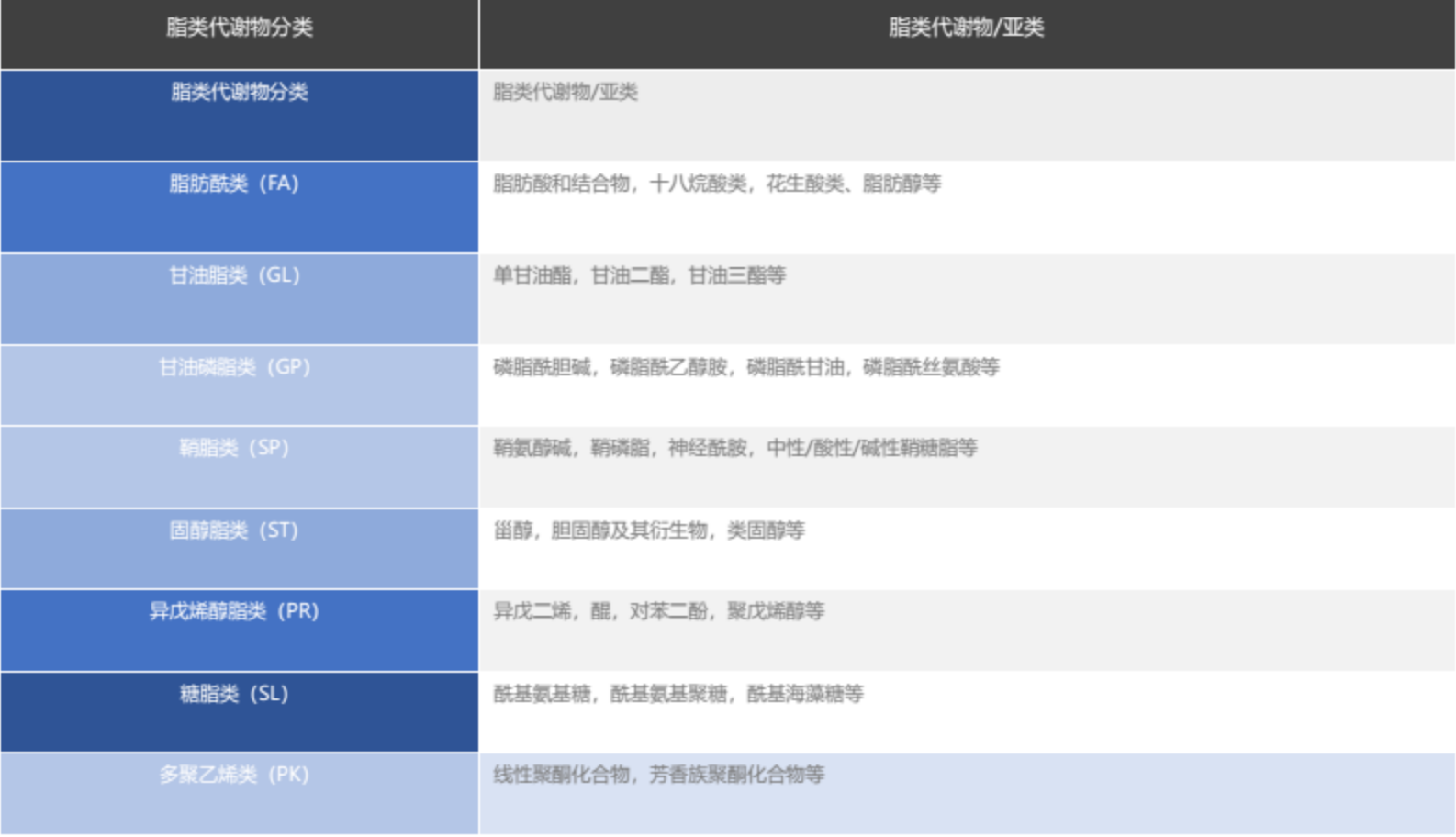Click the dark header cell 脂类代谢物分类
This screenshot has height=837, width=1456.
click(x=239, y=28)
